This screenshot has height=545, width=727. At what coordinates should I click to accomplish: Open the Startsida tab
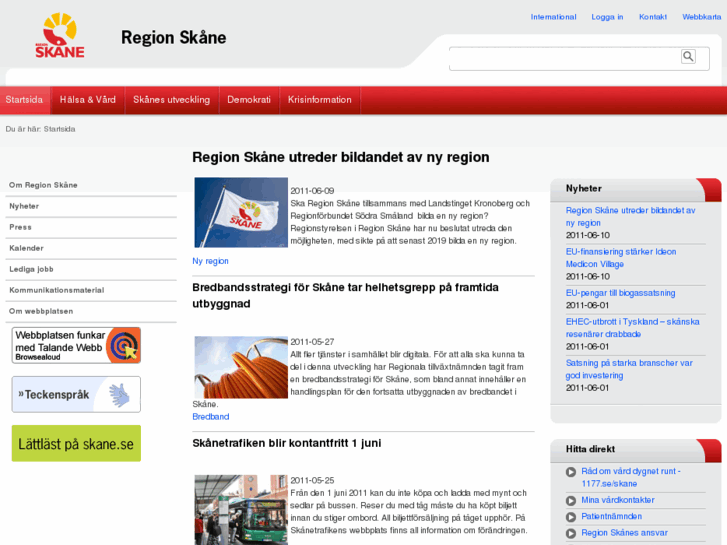coord(25,100)
